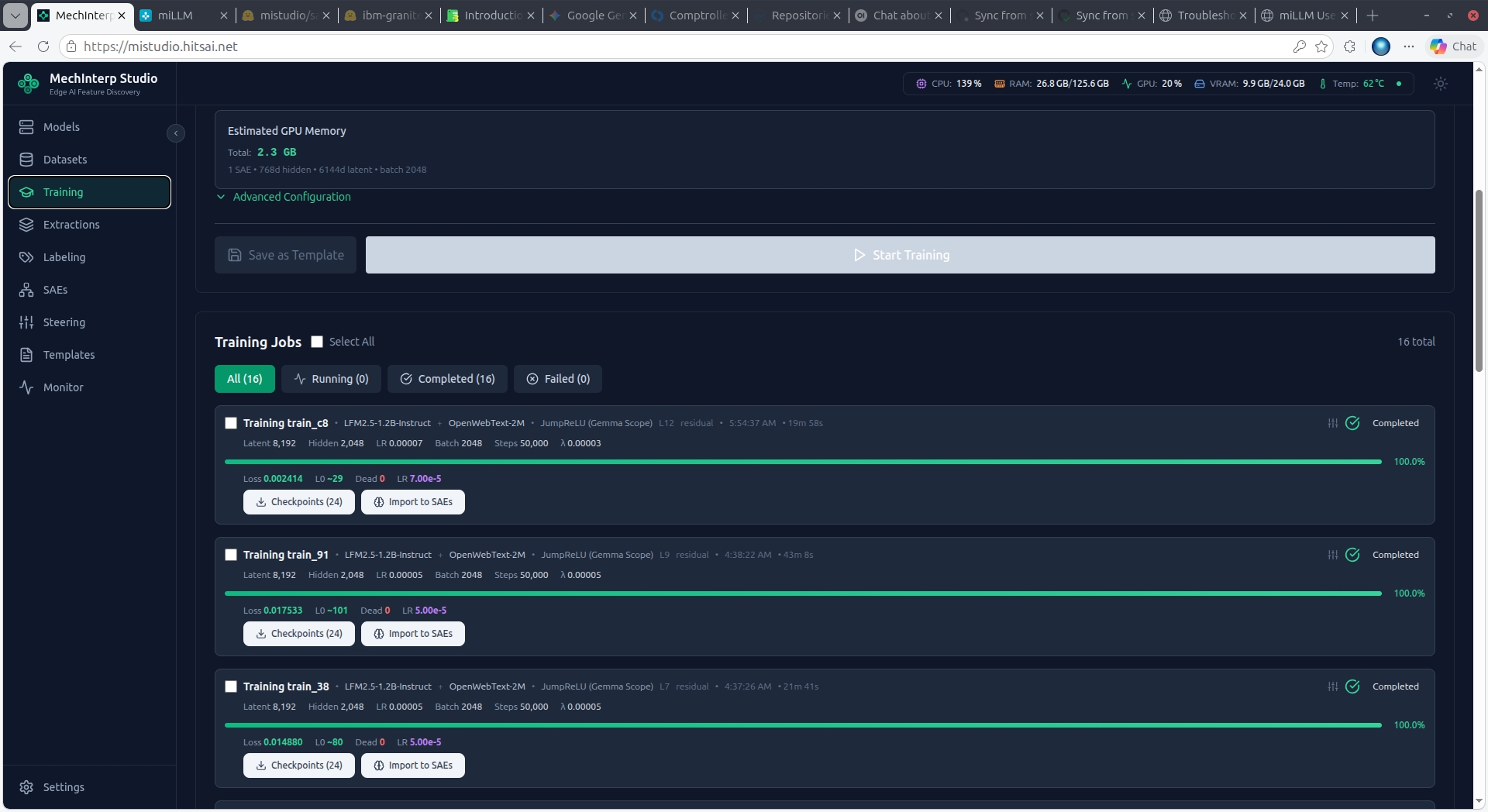Click completed check icon on train_c8
1488x812 pixels.
tap(1352, 423)
